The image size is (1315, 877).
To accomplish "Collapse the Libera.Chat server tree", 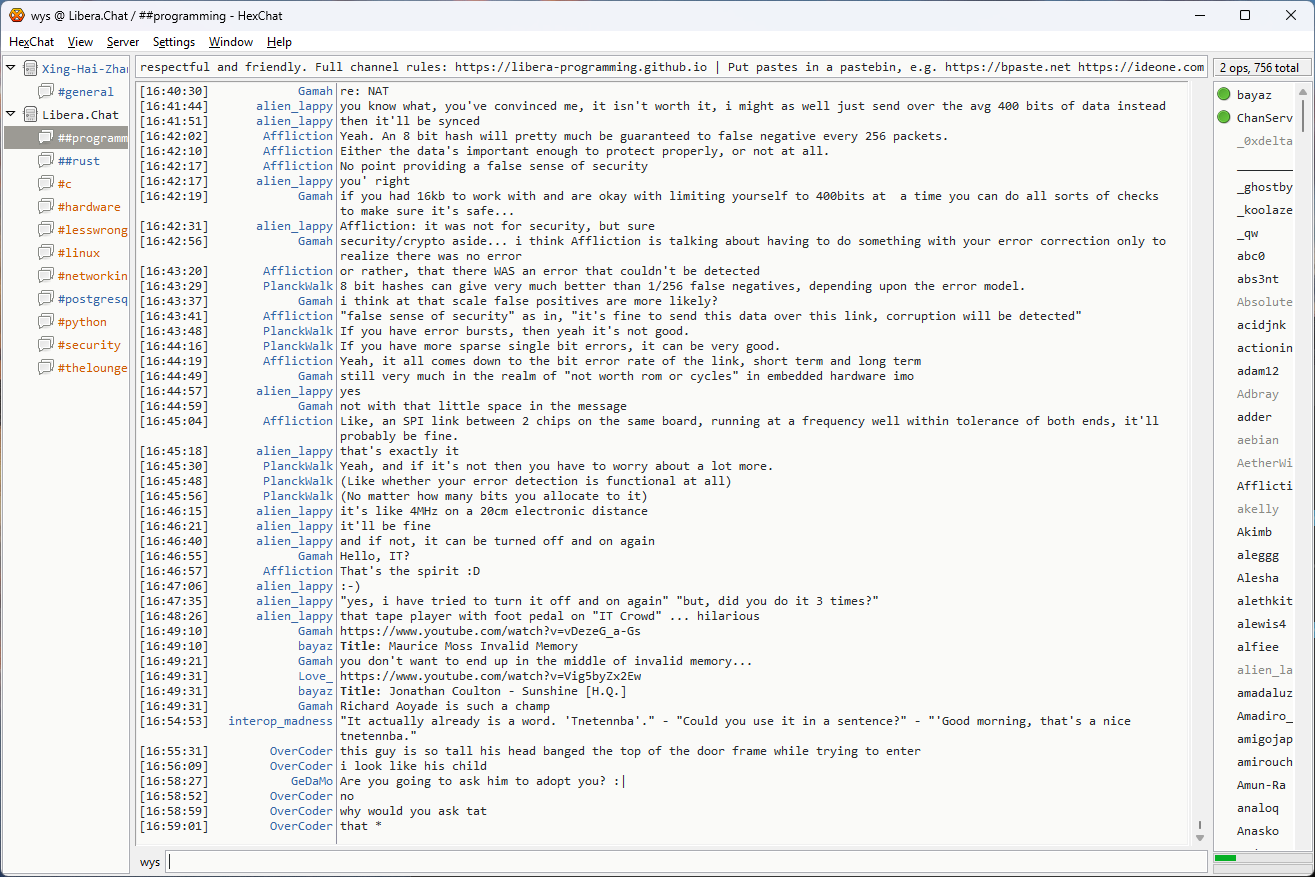I will [11, 115].
